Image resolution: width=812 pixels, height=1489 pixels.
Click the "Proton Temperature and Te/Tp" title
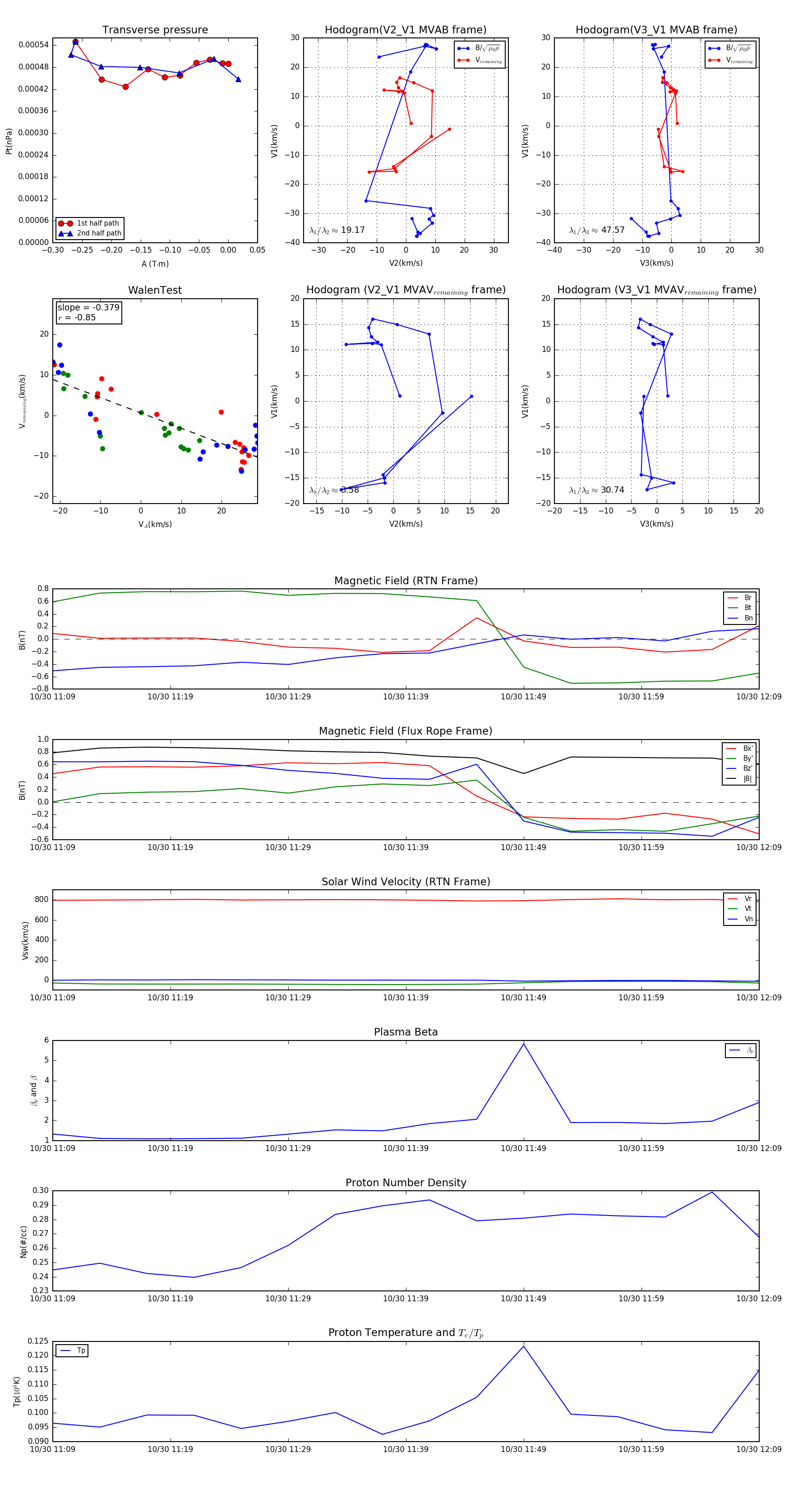point(406,1333)
